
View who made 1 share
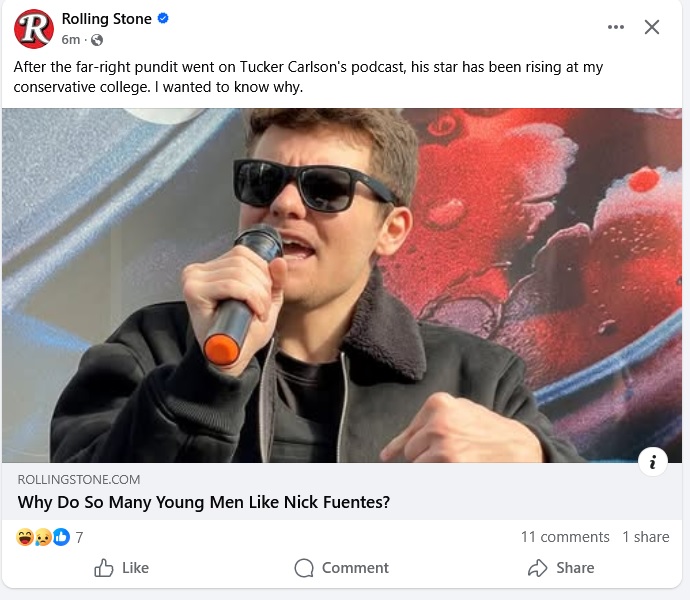pyautogui.click(x=645, y=537)
